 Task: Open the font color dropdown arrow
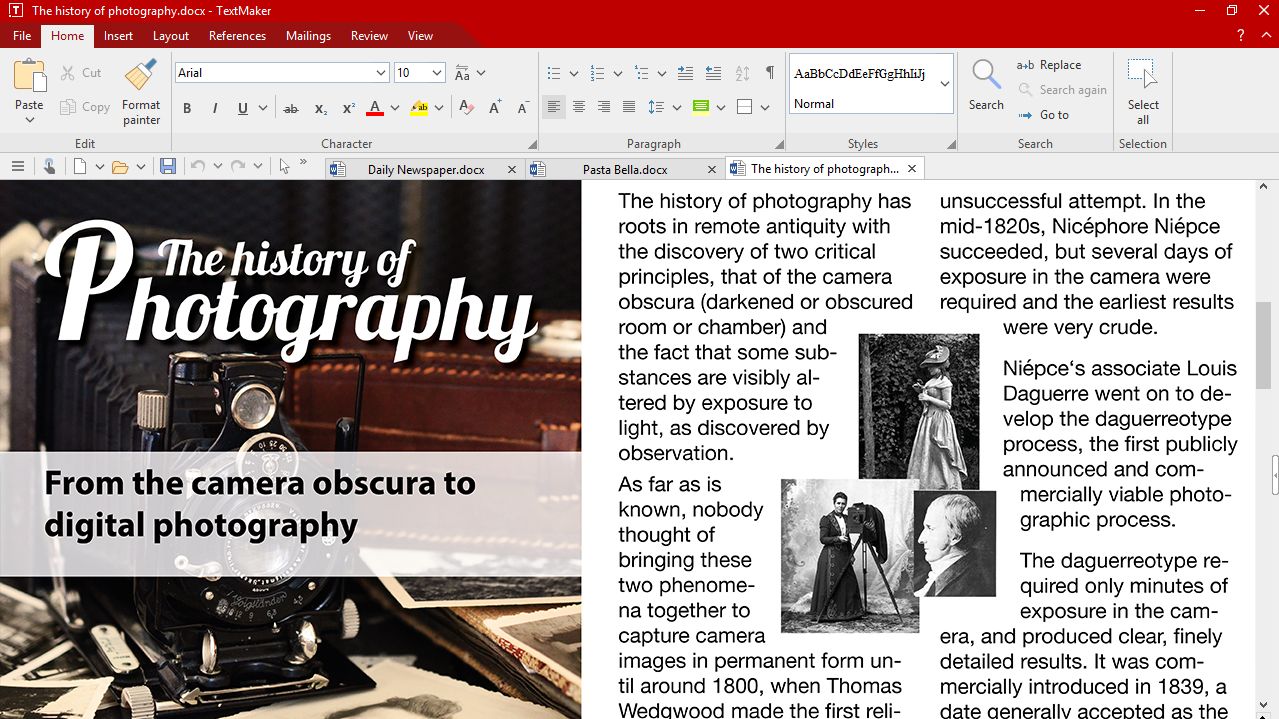click(395, 108)
